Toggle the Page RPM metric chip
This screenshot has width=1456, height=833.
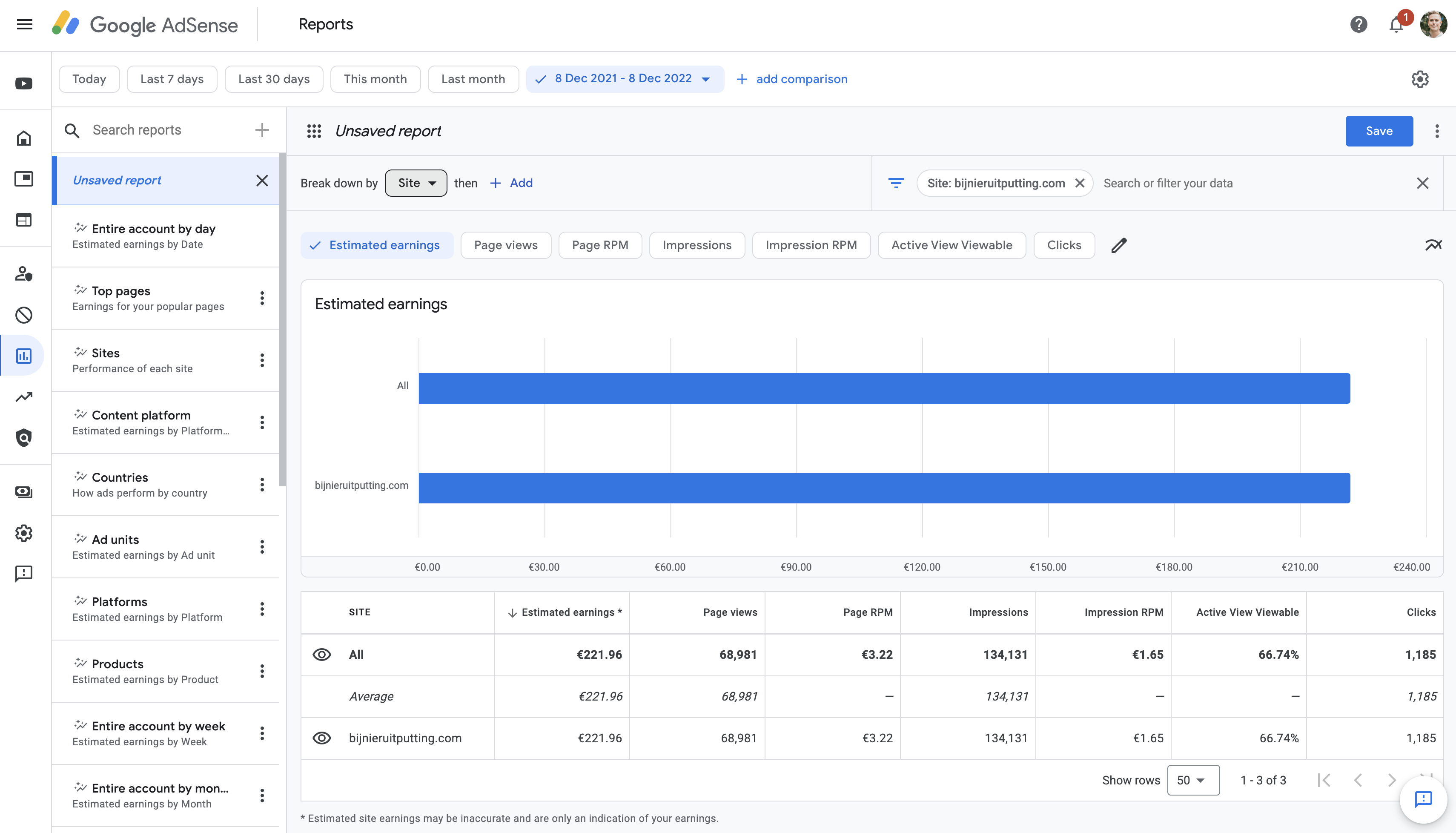[x=600, y=245]
